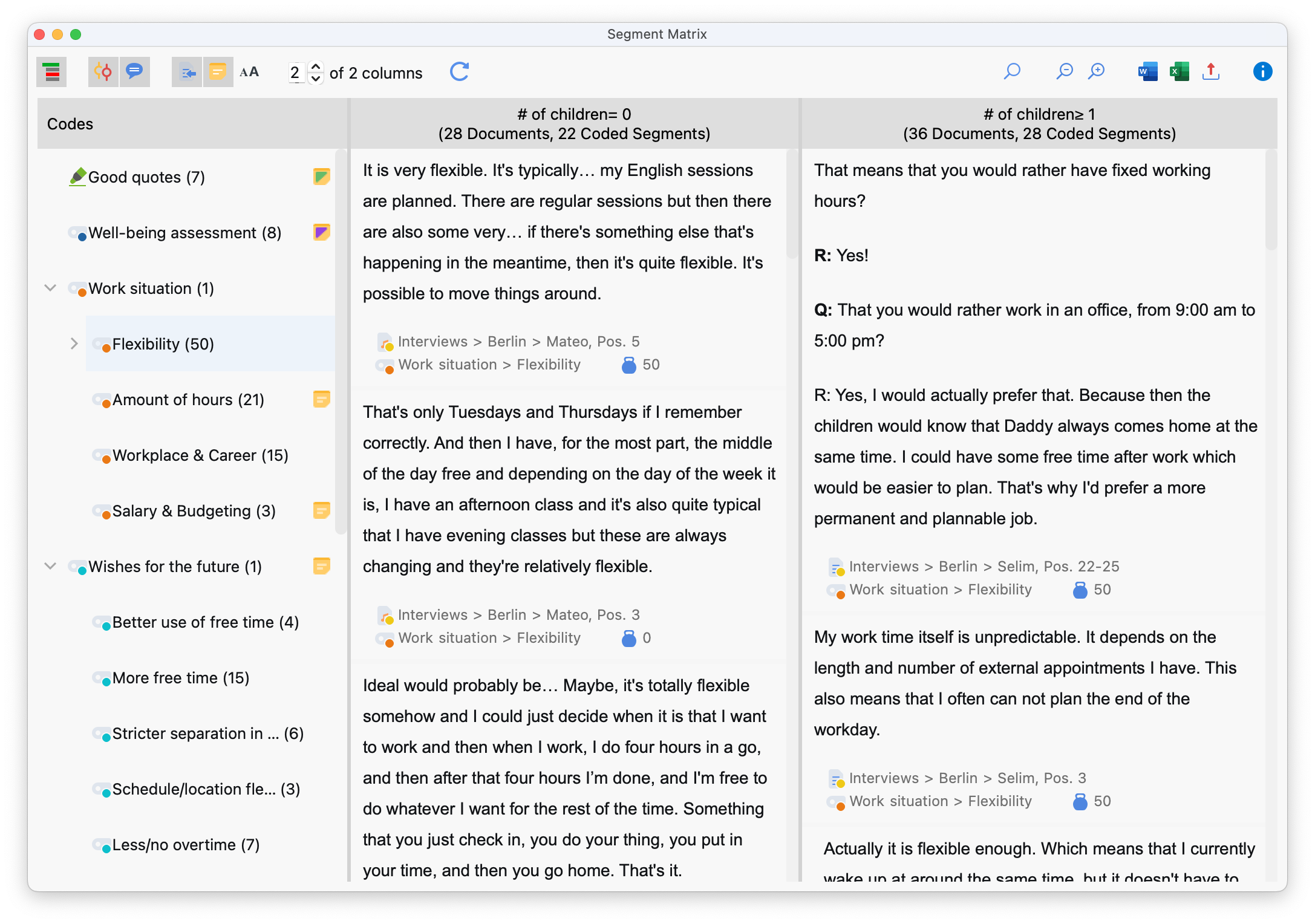Toggle the yellow memo display button
Viewport: 1315px width, 924px height.
(x=218, y=73)
